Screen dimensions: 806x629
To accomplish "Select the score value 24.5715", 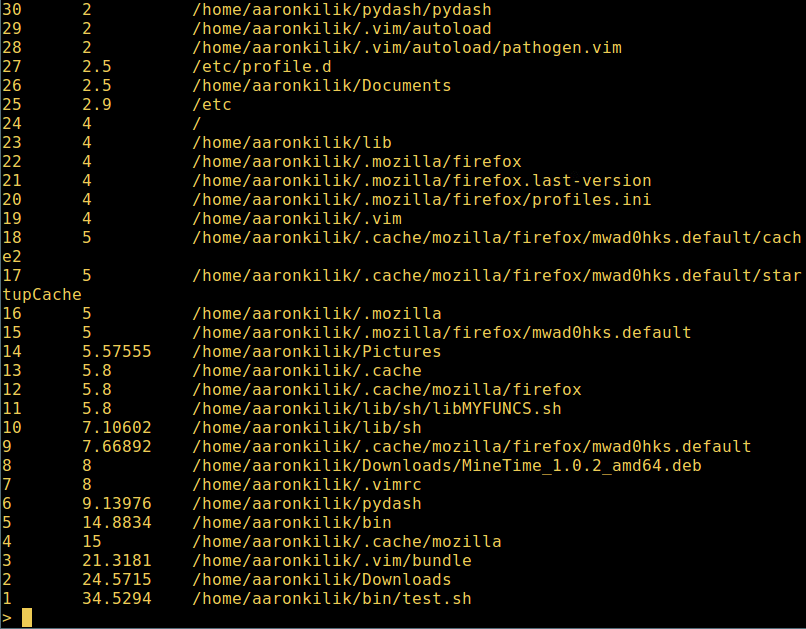I will click(117, 580).
